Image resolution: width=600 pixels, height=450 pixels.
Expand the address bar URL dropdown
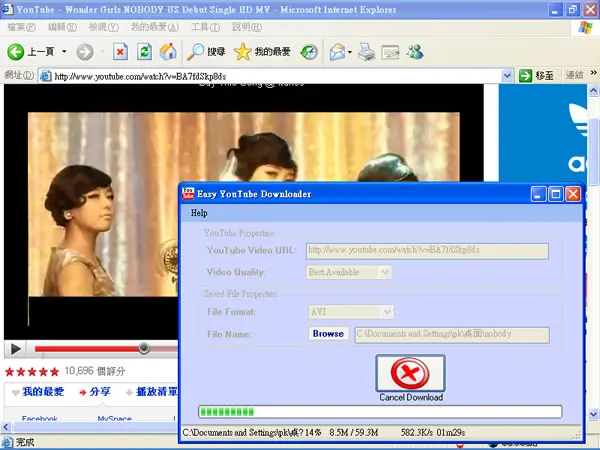click(x=507, y=76)
